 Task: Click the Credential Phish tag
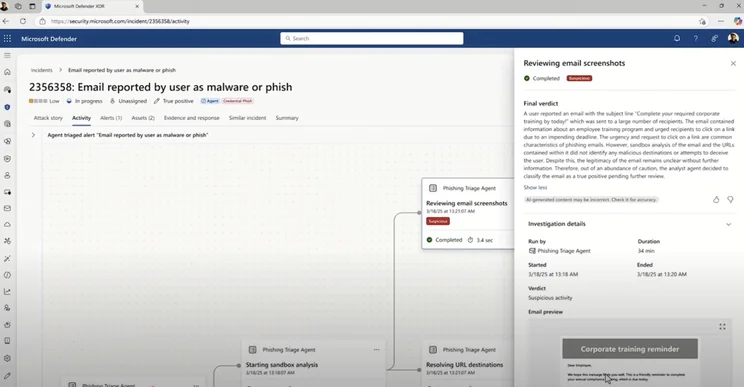[237, 101]
